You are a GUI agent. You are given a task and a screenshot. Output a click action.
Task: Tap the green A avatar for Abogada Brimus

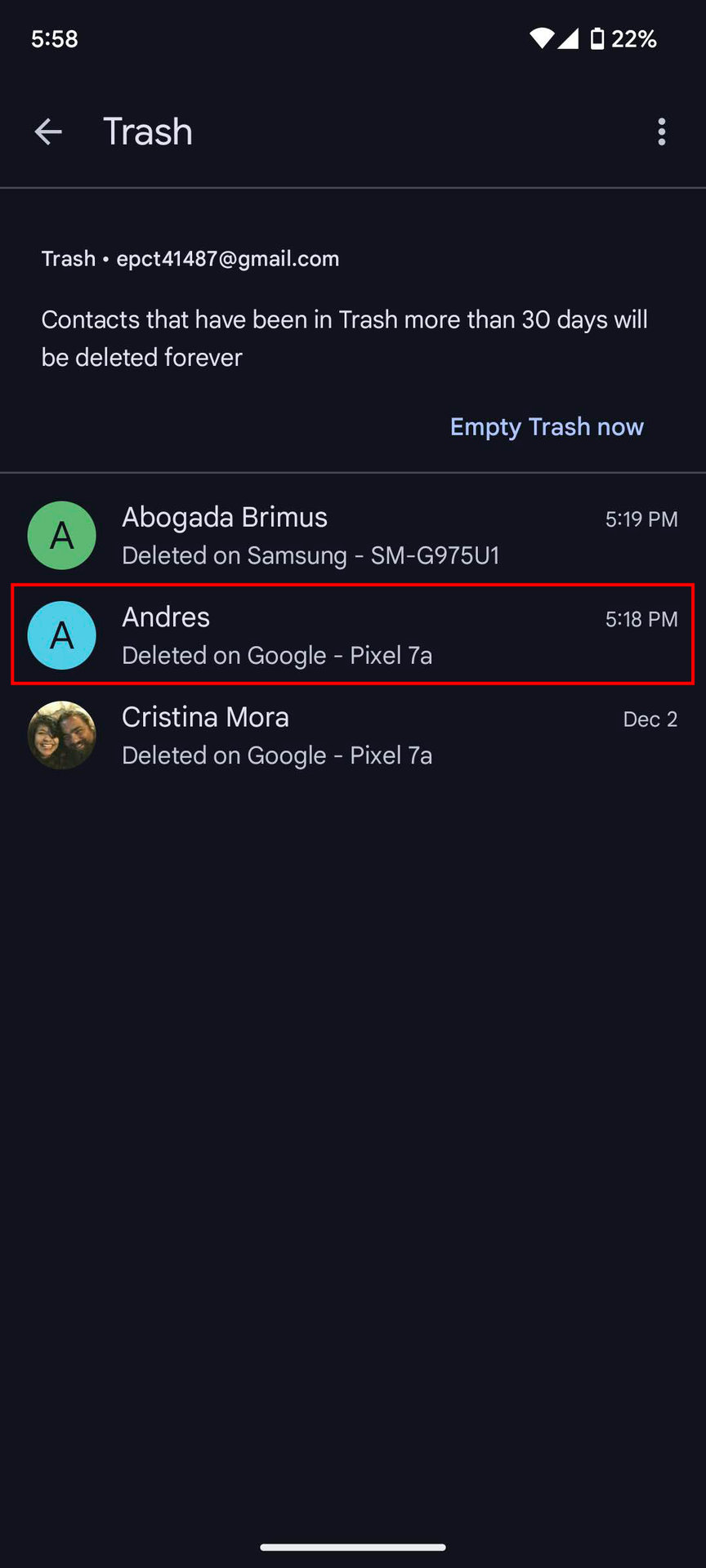point(62,536)
